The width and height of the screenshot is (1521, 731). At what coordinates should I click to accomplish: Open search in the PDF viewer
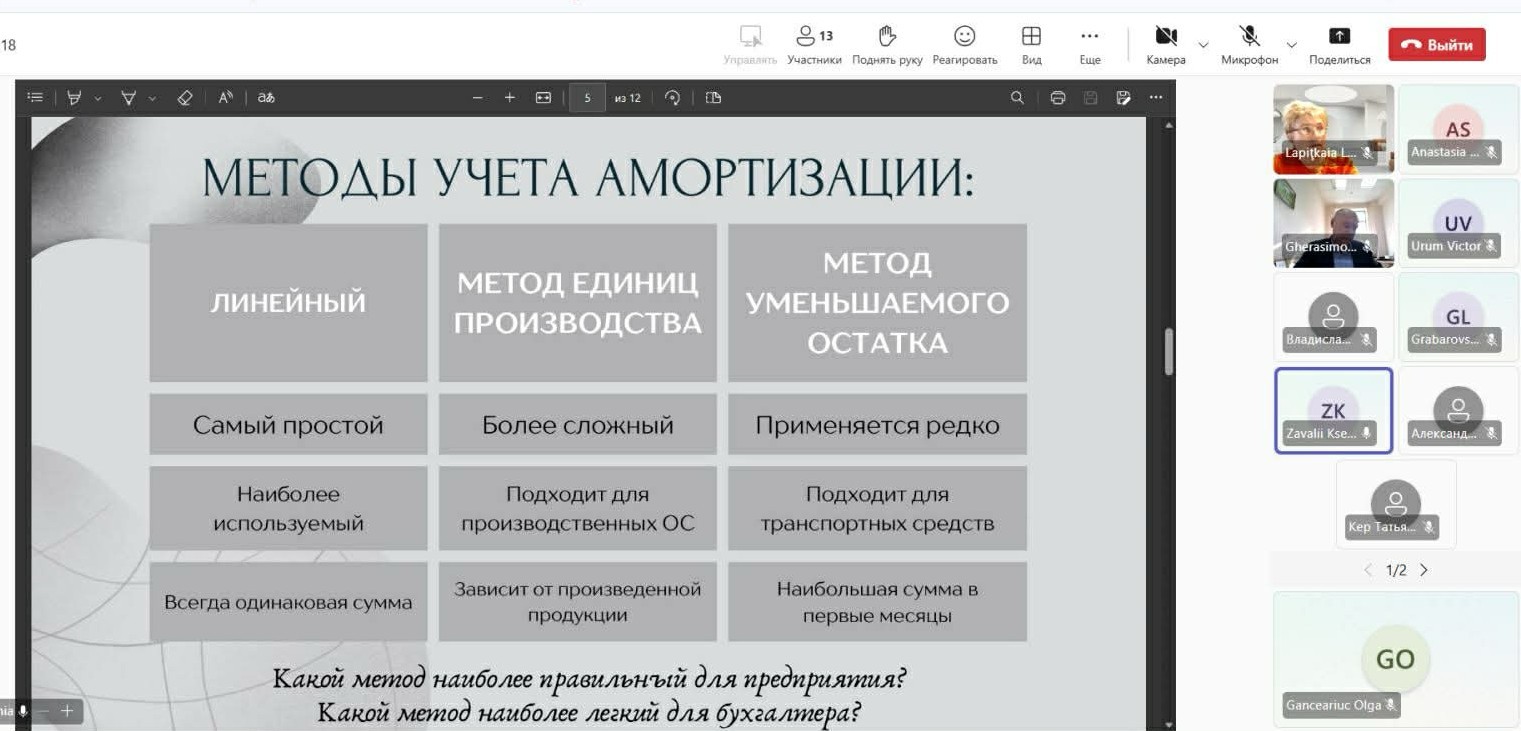click(x=1017, y=98)
